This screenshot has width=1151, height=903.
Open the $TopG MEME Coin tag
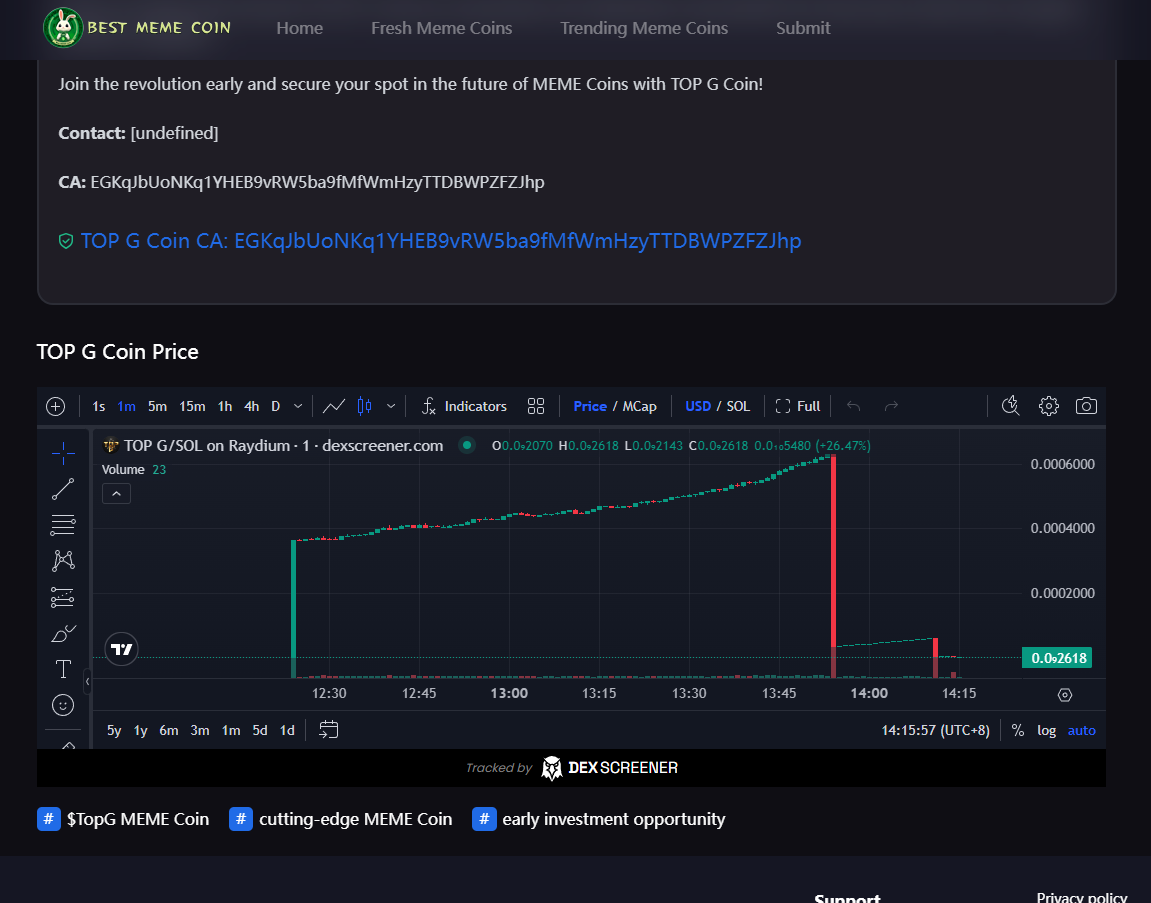(123, 819)
